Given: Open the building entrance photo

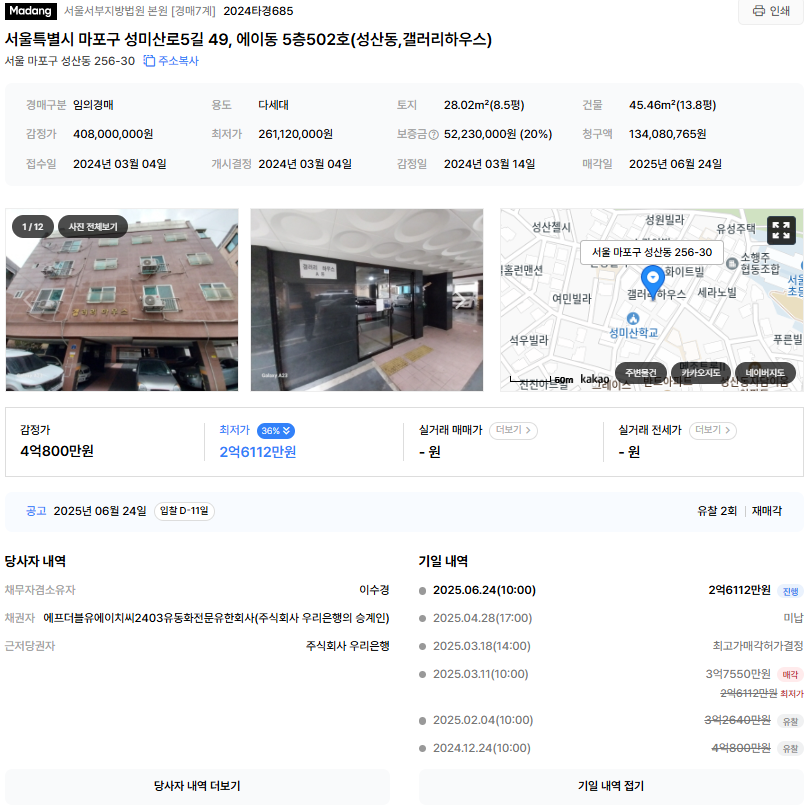Looking at the screenshot, I should (366, 300).
